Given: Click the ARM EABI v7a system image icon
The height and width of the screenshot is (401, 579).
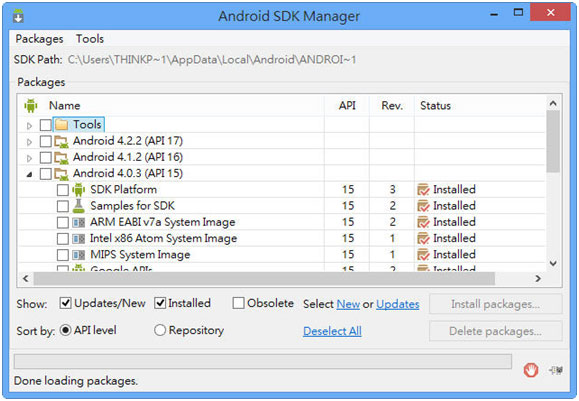Looking at the screenshot, I should pos(78,222).
